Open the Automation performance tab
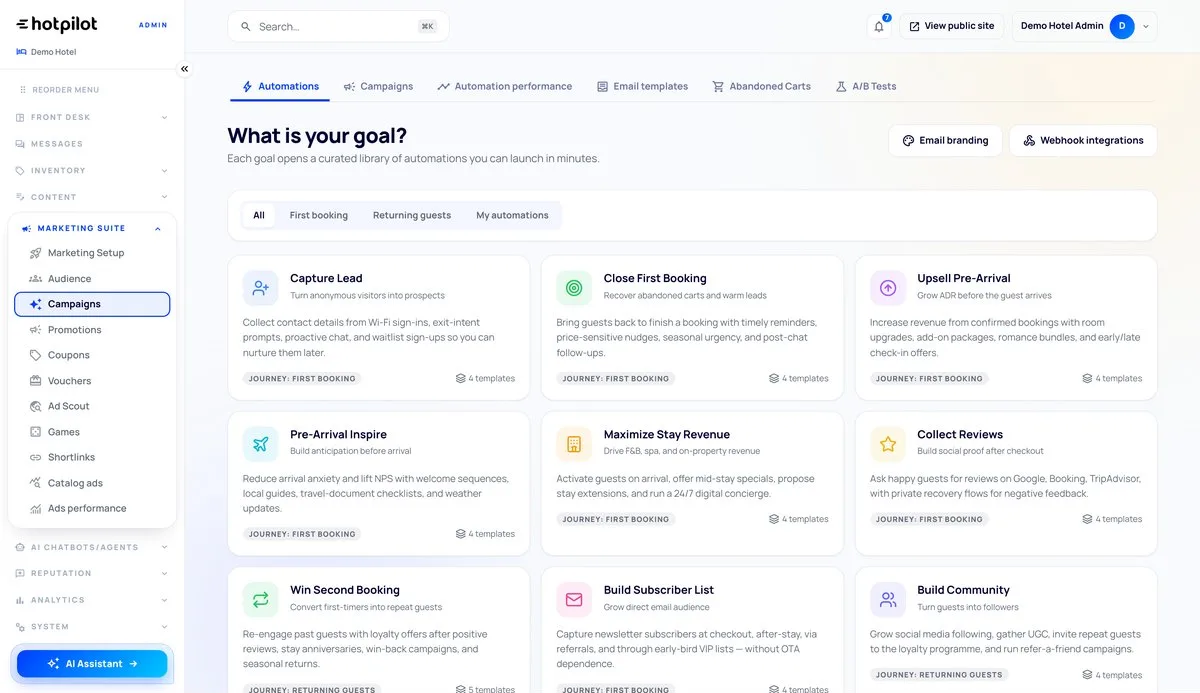1200x693 pixels. (504, 86)
